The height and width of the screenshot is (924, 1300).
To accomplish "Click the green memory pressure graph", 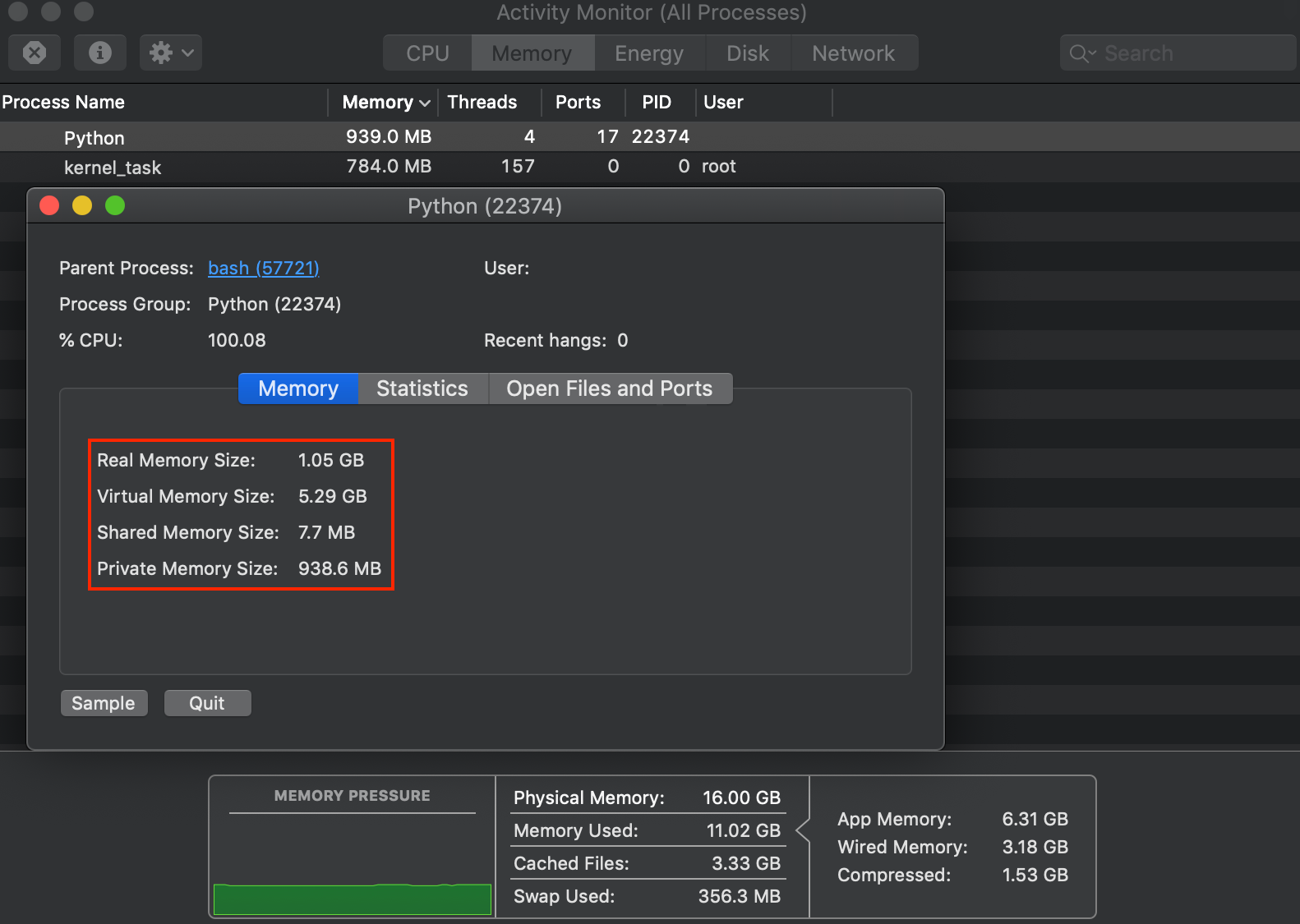I will [x=353, y=899].
